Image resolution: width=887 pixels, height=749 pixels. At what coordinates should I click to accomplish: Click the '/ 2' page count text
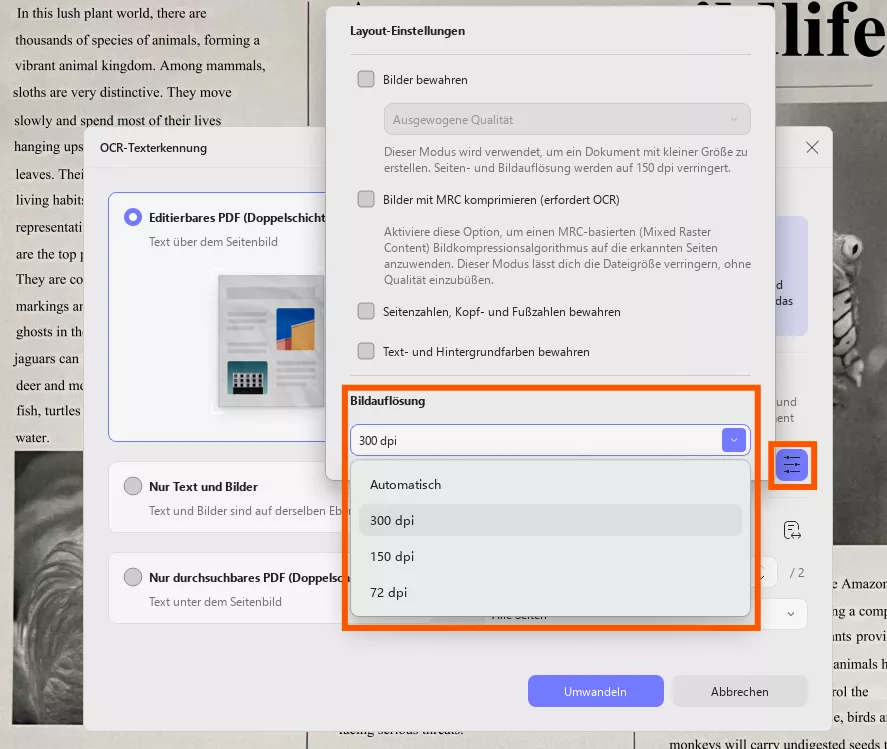tap(797, 573)
